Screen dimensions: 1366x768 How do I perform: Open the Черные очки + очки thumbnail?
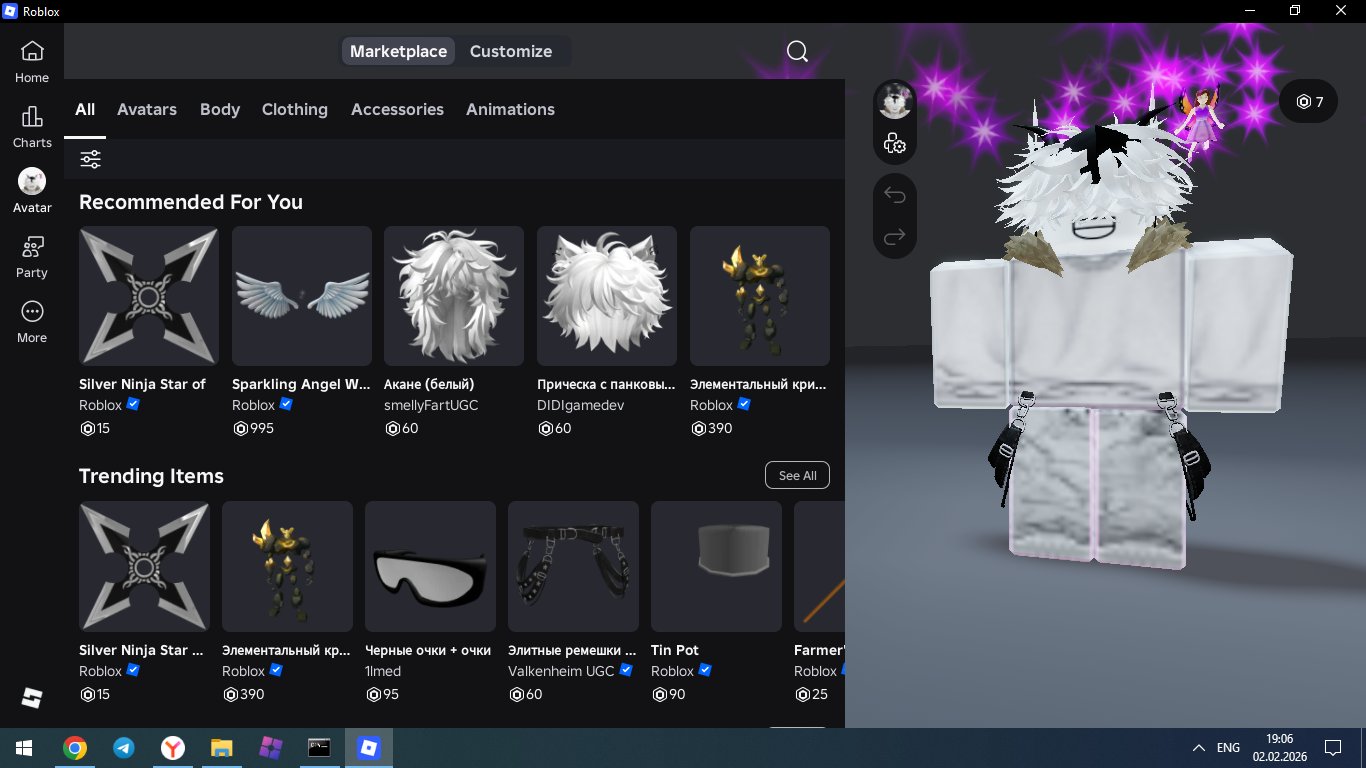point(430,567)
